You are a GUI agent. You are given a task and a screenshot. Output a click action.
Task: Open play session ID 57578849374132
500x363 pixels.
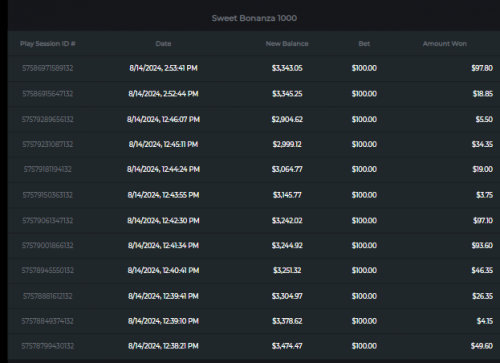click(x=48, y=321)
